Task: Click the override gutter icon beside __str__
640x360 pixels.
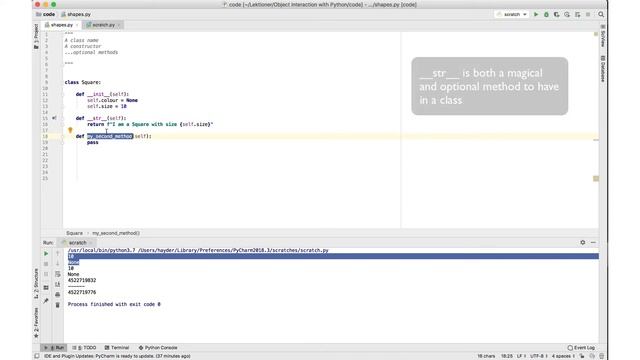Action: click(54, 118)
